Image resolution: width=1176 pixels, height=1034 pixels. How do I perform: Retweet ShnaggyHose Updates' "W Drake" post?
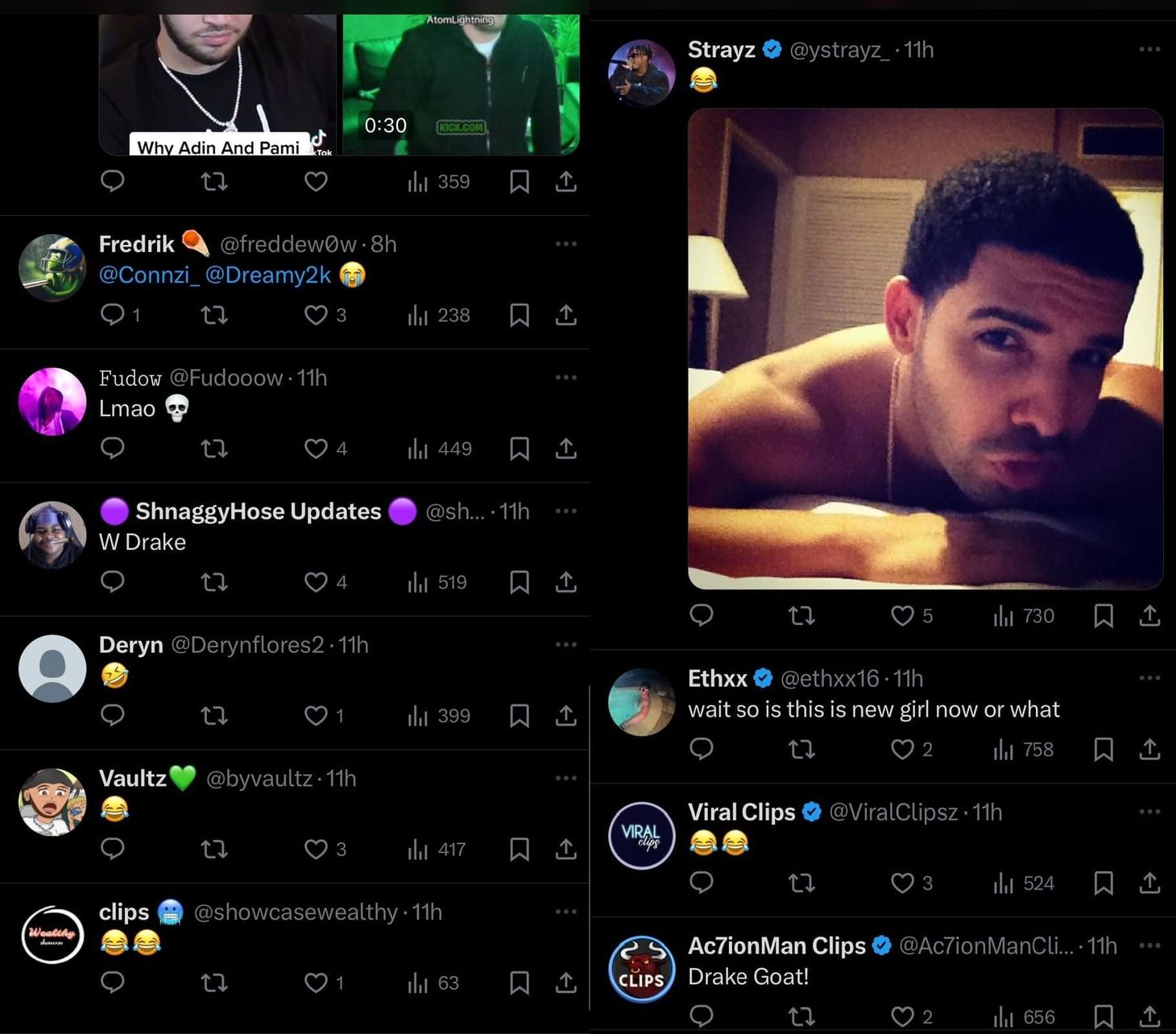click(213, 582)
